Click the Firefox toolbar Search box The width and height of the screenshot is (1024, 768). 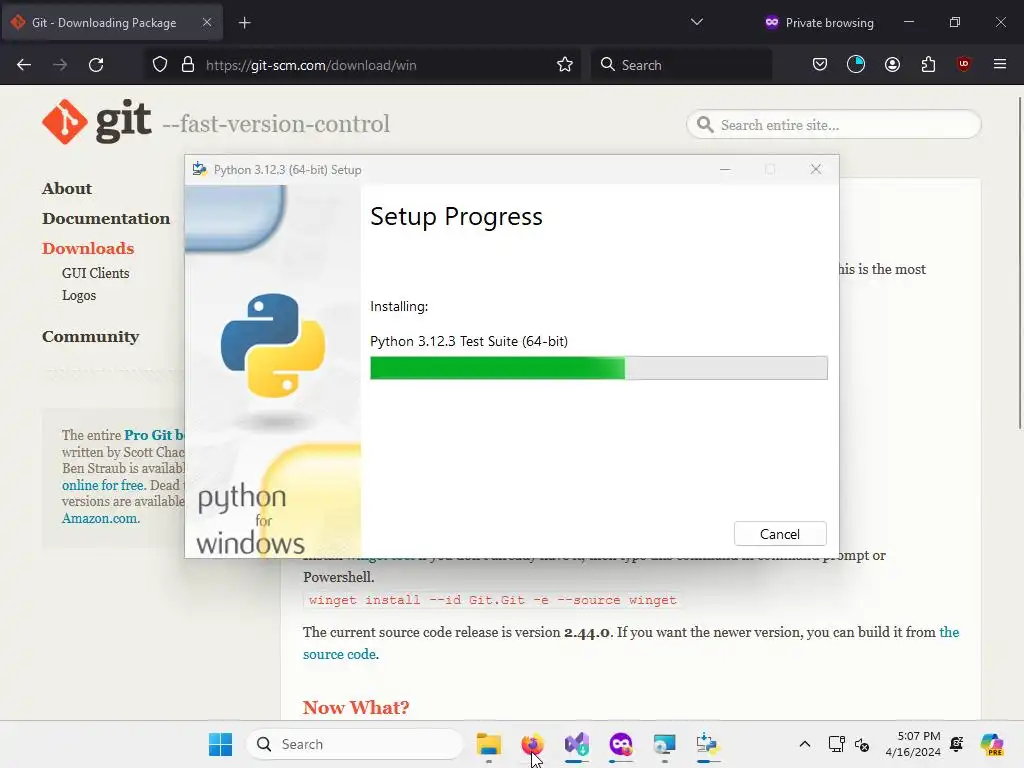click(681, 65)
